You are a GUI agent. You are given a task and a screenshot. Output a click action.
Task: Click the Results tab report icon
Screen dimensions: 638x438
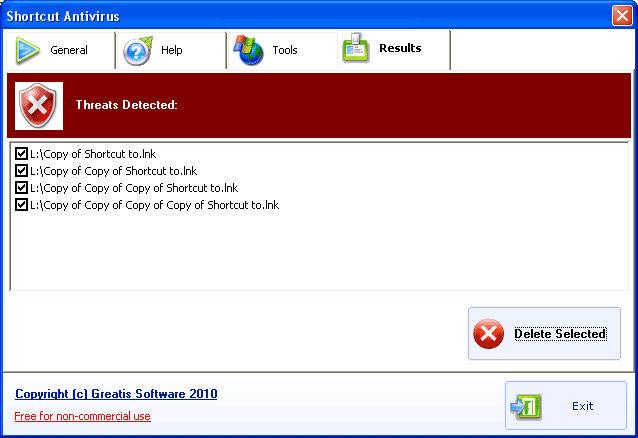(356, 48)
